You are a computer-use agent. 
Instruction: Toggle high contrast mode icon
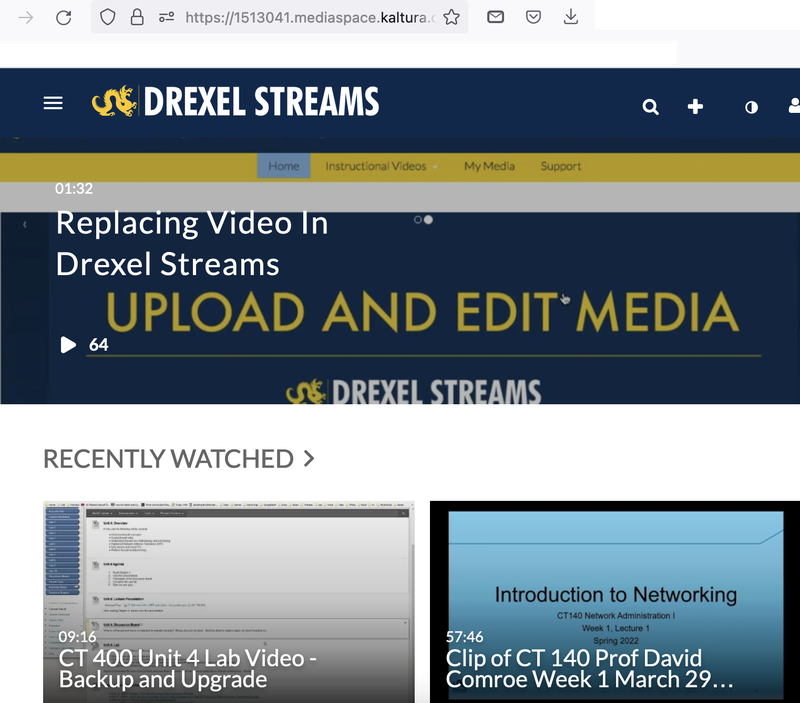pyautogui.click(x=751, y=107)
